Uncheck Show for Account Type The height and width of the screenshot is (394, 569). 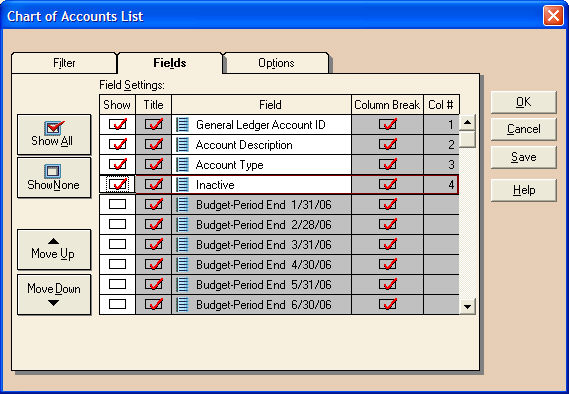[118, 164]
